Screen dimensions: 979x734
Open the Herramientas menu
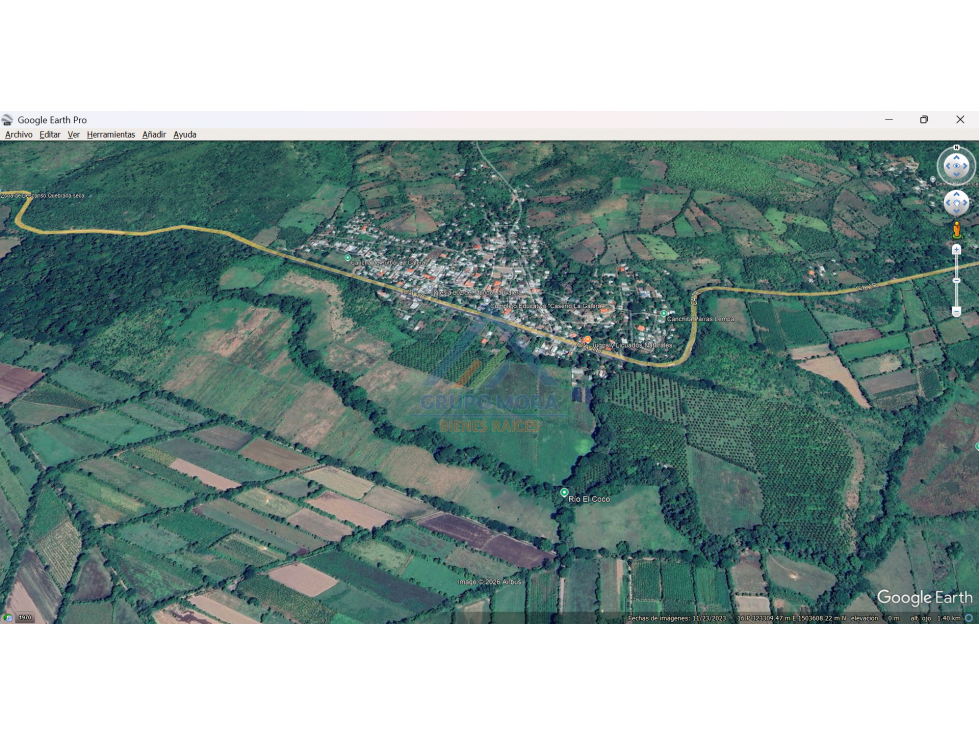point(111,134)
